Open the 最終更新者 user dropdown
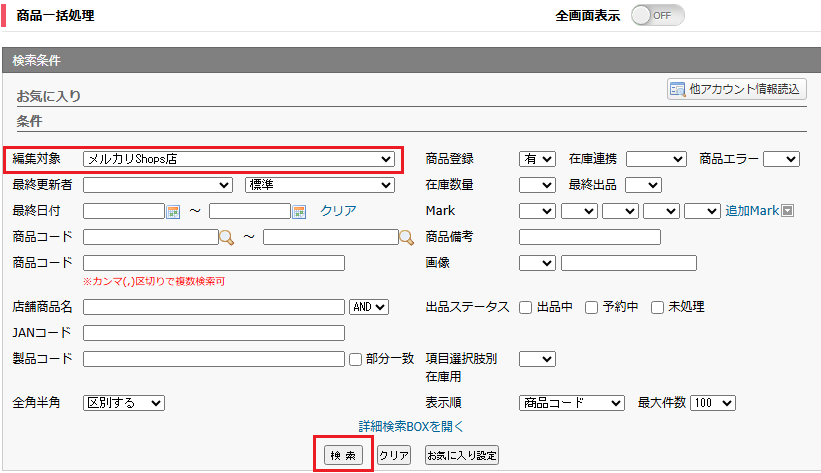The image size is (821, 473). point(158,185)
